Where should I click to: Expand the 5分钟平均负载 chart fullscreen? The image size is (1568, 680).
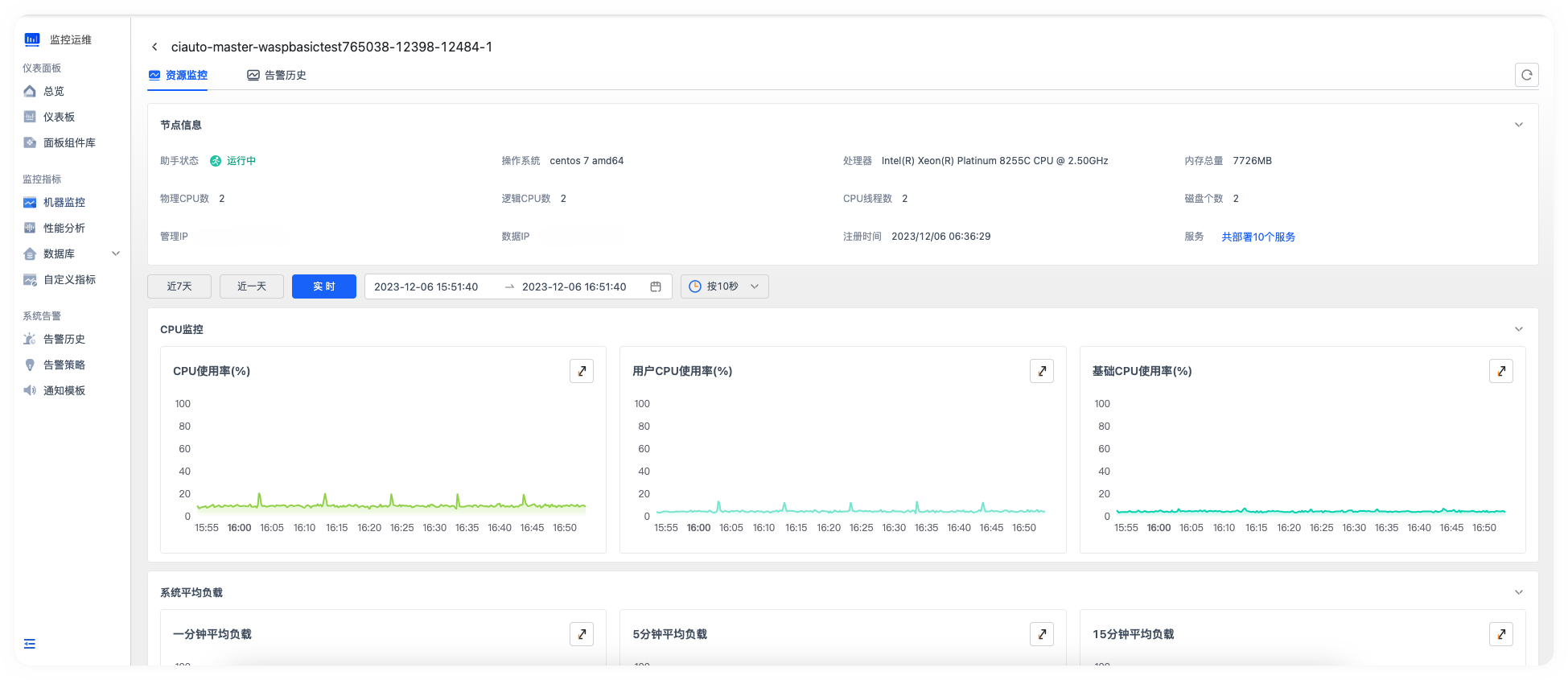click(1042, 634)
